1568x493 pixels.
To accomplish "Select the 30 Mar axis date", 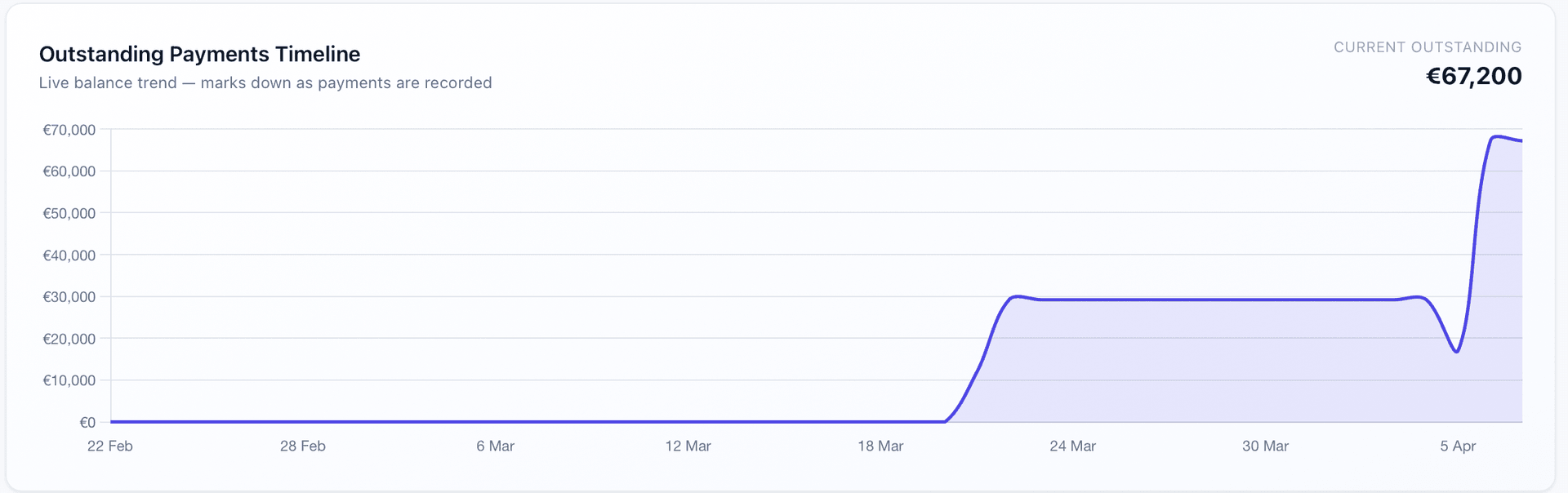I will (x=1265, y=446).
